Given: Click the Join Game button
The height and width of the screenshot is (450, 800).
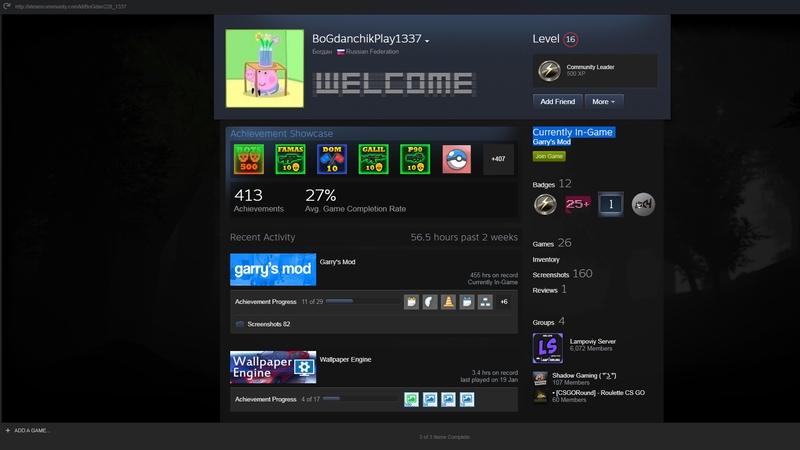Looking at the screenshot, I should [549, 156].
